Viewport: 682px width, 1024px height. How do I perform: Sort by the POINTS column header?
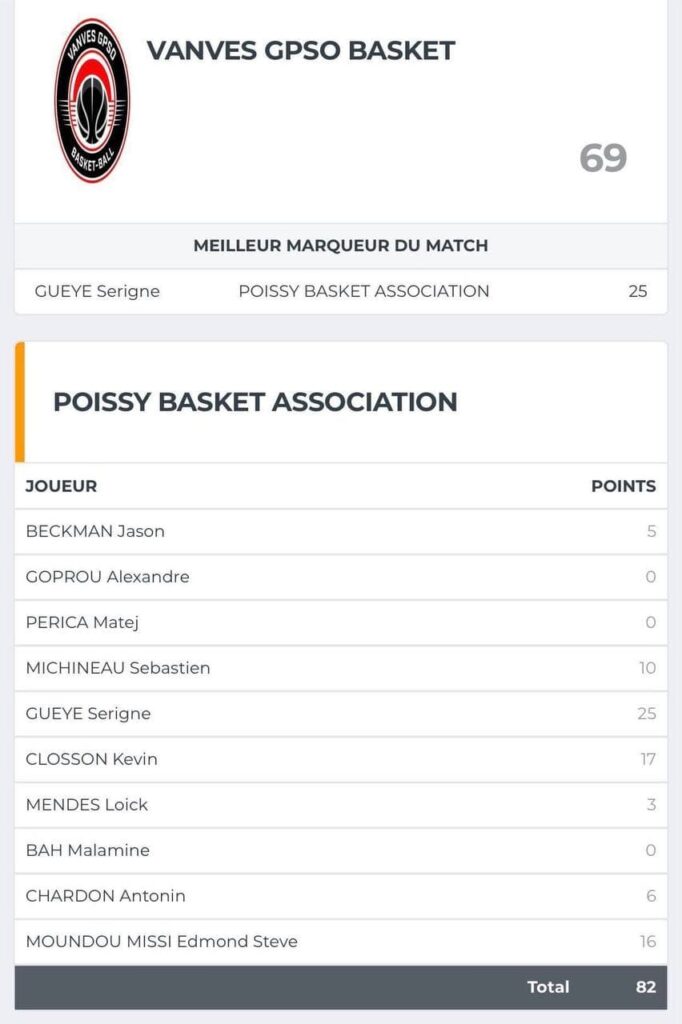pos(623,486)
